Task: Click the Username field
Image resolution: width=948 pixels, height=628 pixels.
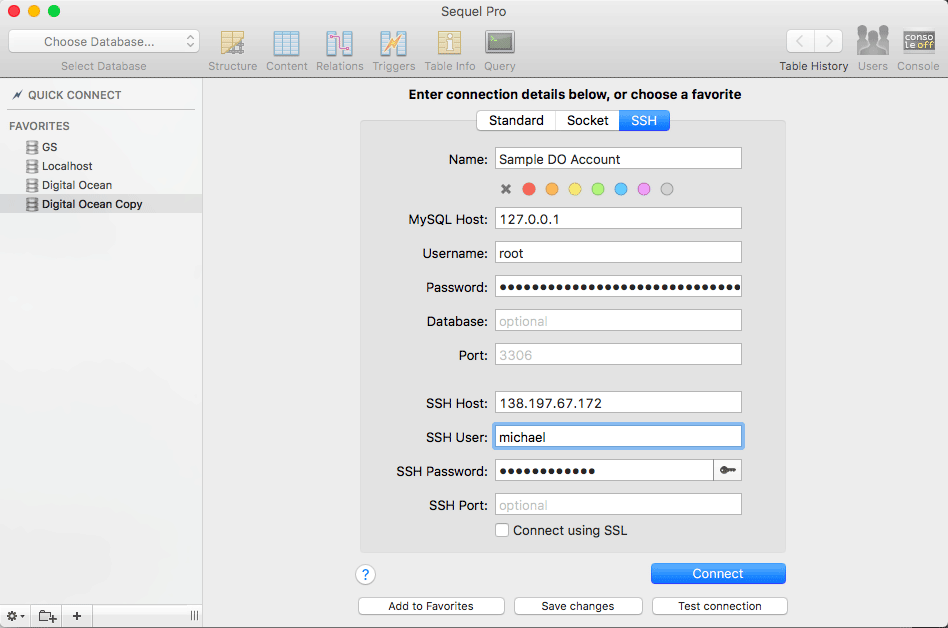Action: [x=618, y=253]
